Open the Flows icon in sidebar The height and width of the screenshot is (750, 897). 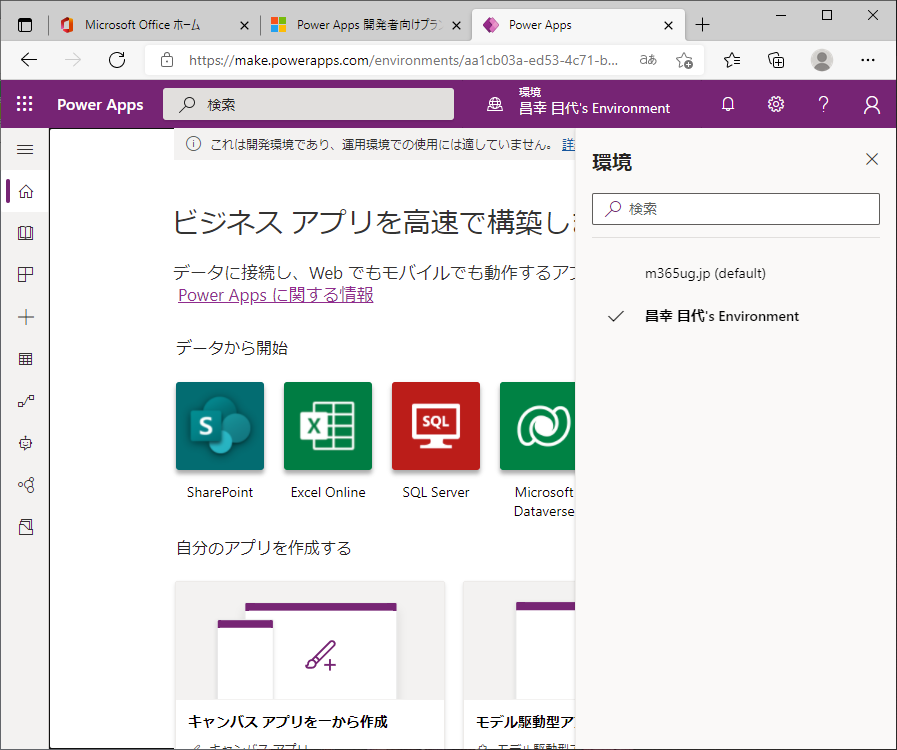coord(26,401)
